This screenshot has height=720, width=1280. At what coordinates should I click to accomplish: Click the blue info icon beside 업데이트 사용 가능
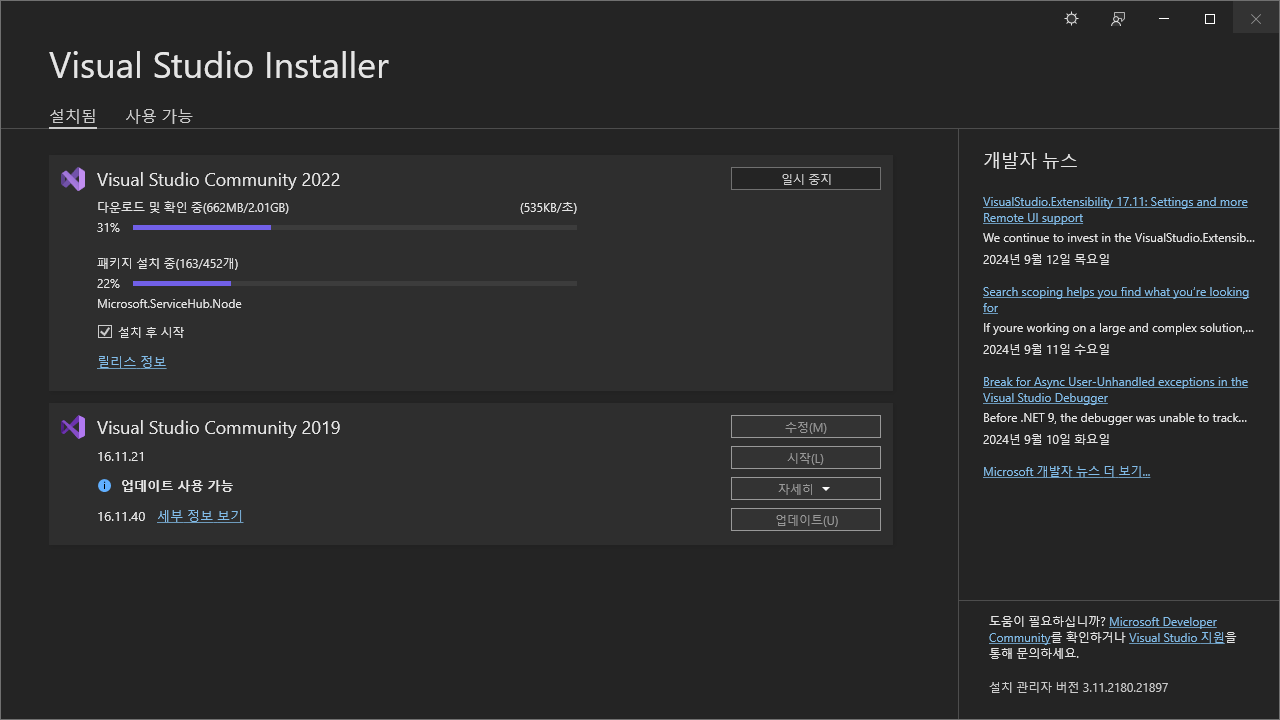pos(104,486)
